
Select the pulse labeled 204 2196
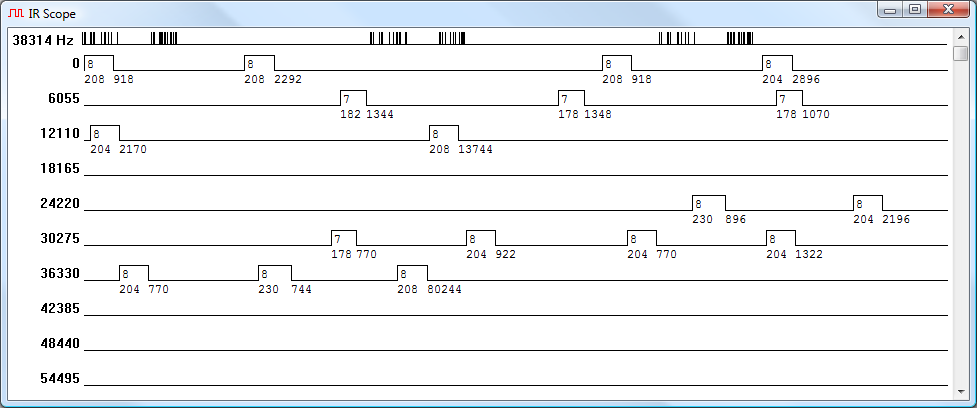(x=867, y=203)
